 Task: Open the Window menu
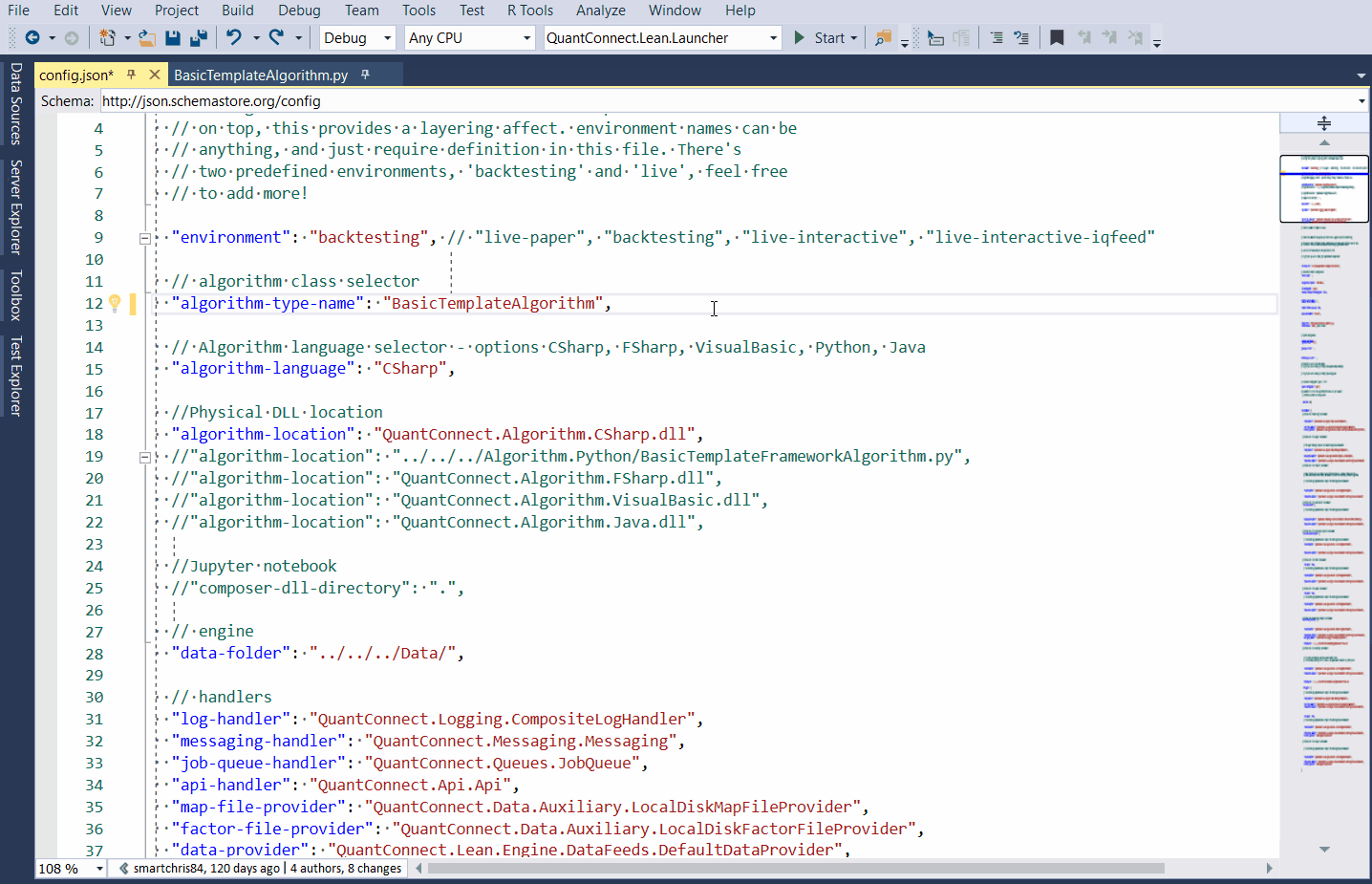[x=675, y=11]
